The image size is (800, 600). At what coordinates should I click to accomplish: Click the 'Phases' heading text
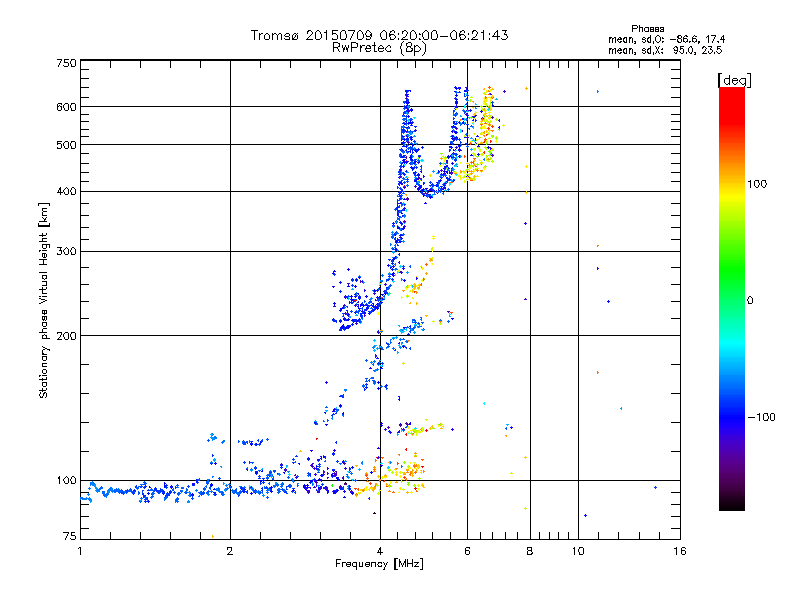coord(647,29)
